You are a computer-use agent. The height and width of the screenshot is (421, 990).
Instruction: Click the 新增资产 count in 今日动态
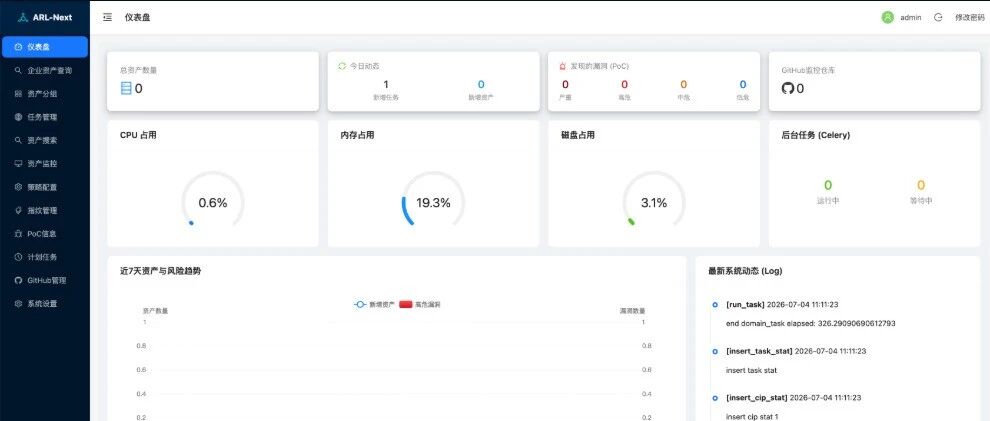(x=480, y=85)
